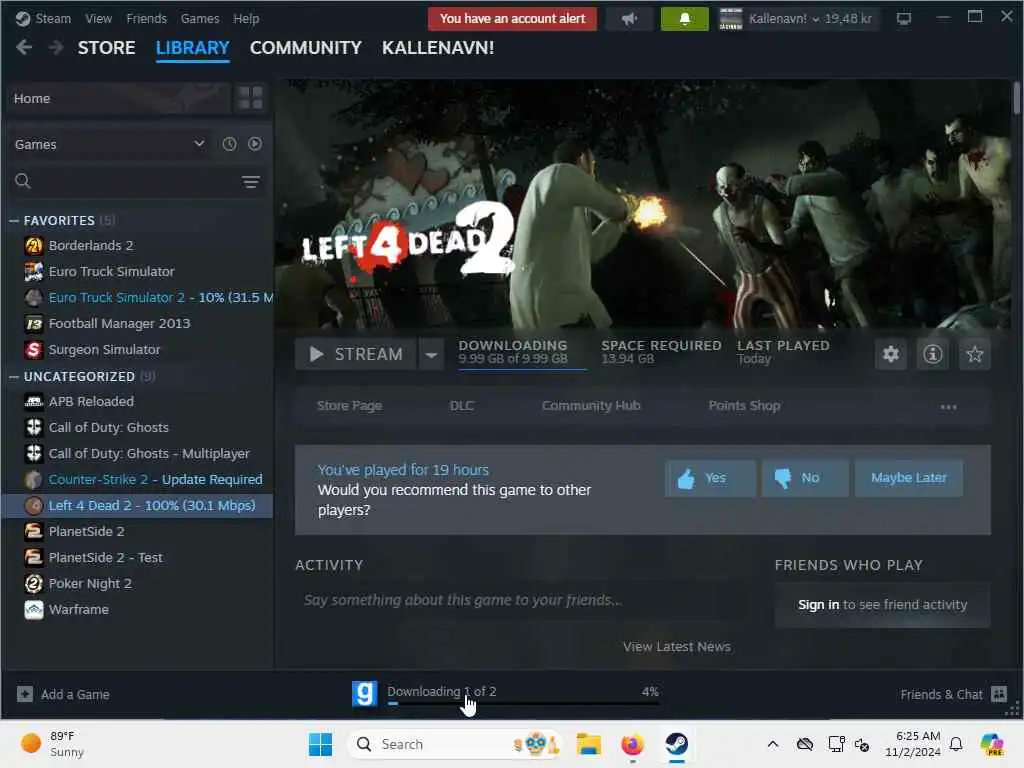Click the Home button in sidebar
Viewport: 1024px width, 768px height.
click(x=118, y=98)
